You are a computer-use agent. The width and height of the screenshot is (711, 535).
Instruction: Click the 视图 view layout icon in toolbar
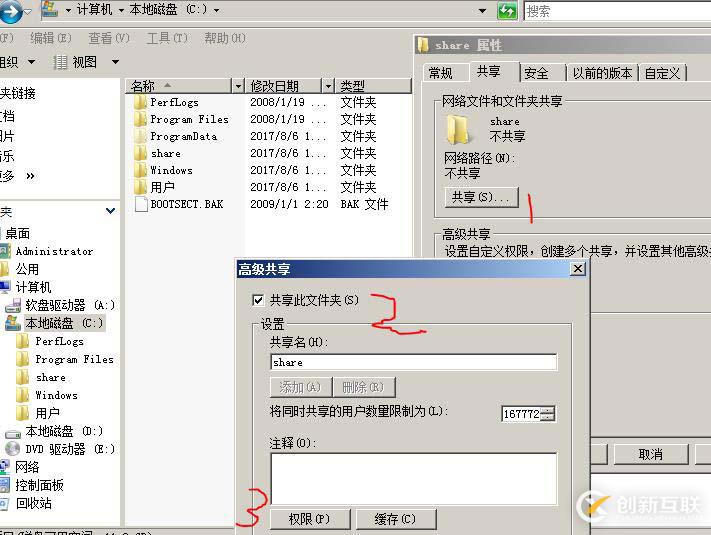[60, 62]
